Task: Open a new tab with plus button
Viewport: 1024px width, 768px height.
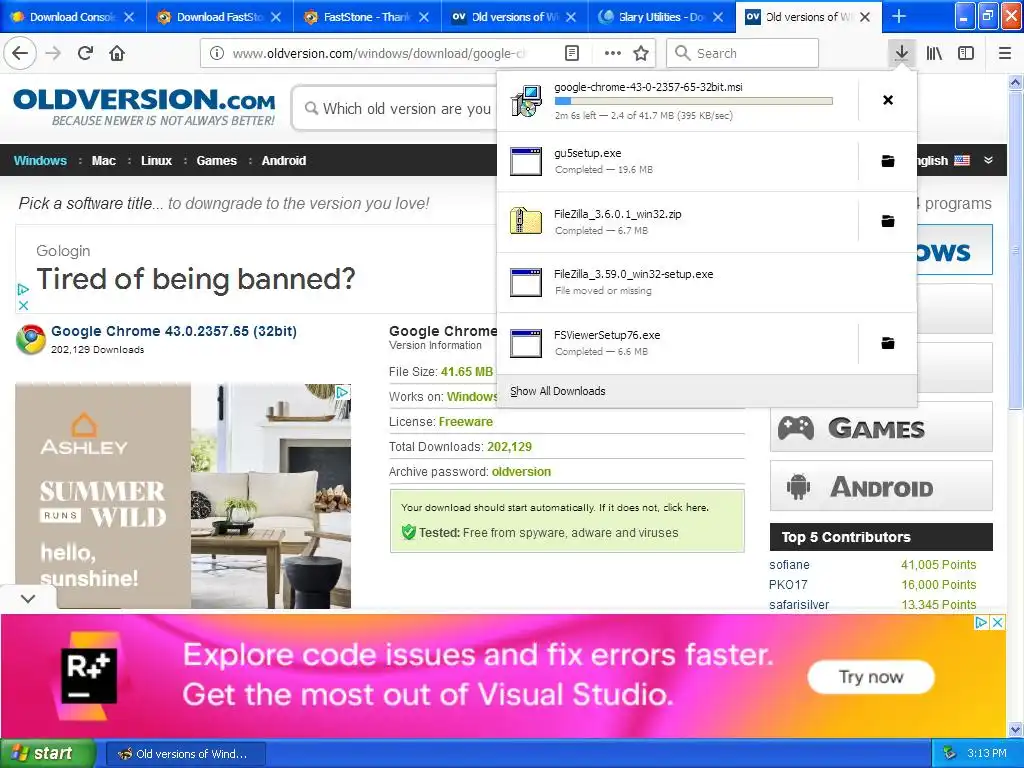Action: pyautogui.click(x=899, y=16)
